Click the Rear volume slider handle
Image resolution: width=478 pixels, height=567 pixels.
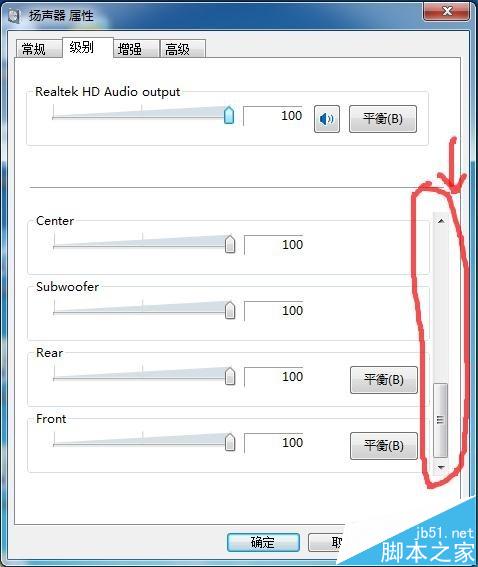coord(230,376)
